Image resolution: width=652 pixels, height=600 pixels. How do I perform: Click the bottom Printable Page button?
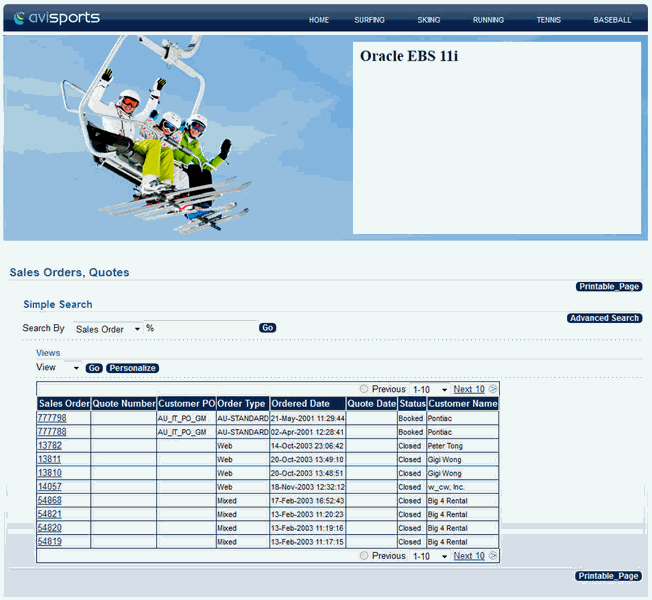pos(609,576)
